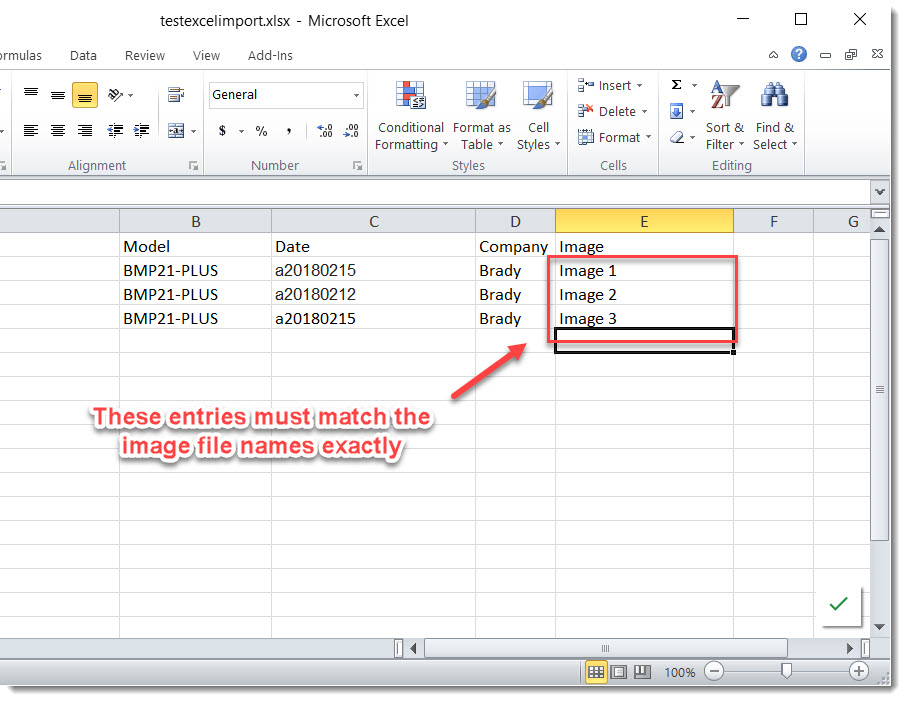This screenshot has height=701, width=906.
Task: Expand the General number format dropdown
Action: click(x=357, y=95)
